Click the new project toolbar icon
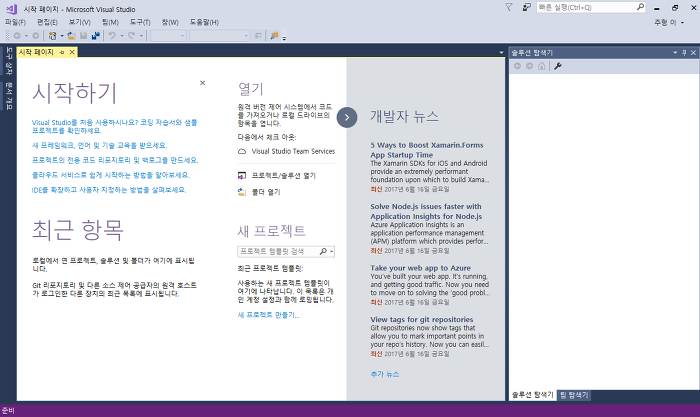The image size is (700, 417). click(52, 36)
